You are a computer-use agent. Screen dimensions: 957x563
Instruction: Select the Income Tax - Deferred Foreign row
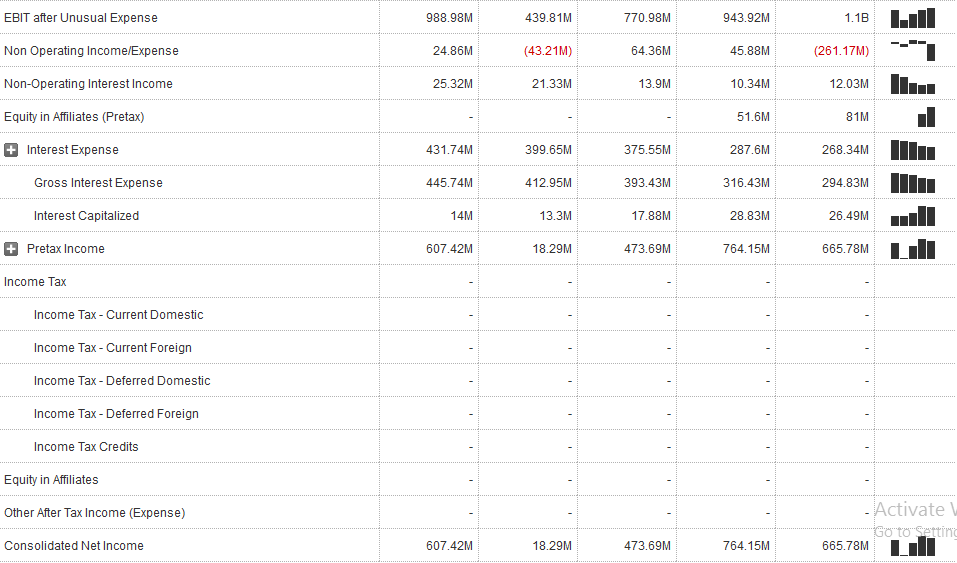pyautogui.click(x=116, y=414)
